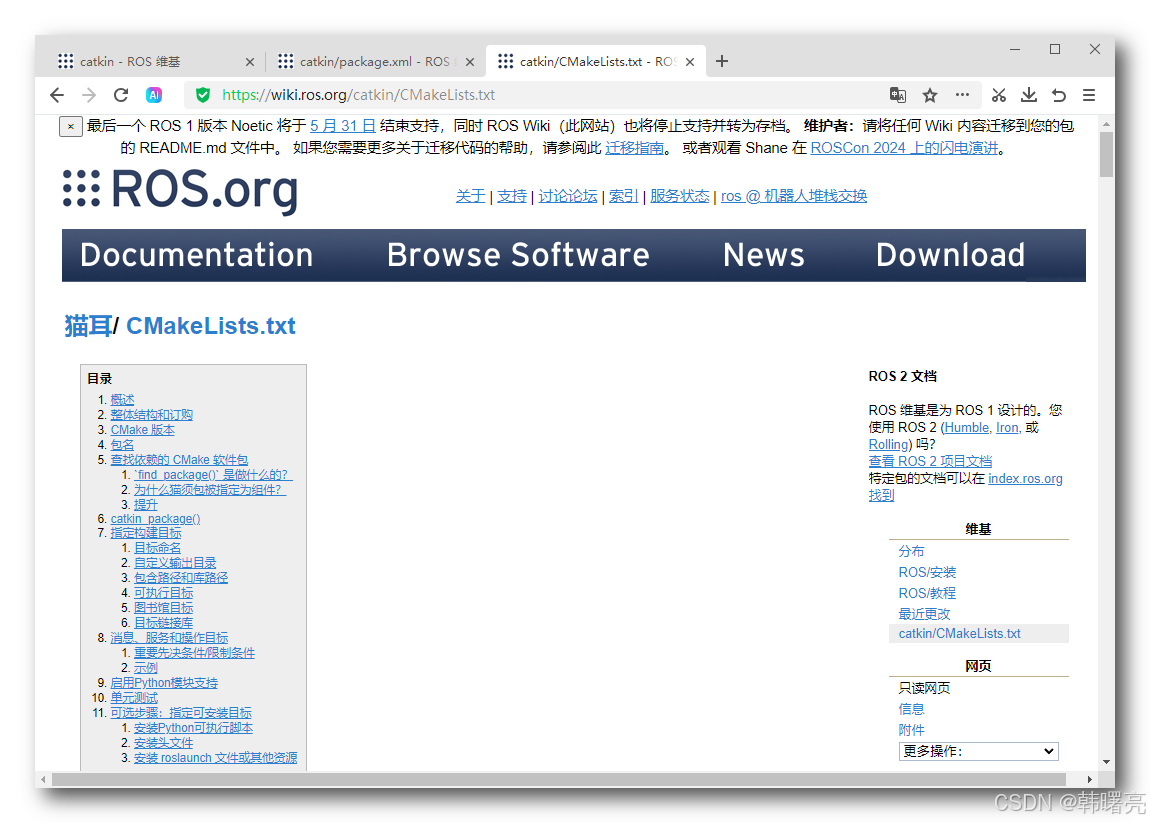Open the ROS/教程 sidebar link
The image size is (1150, 823).
pos(927,593)
